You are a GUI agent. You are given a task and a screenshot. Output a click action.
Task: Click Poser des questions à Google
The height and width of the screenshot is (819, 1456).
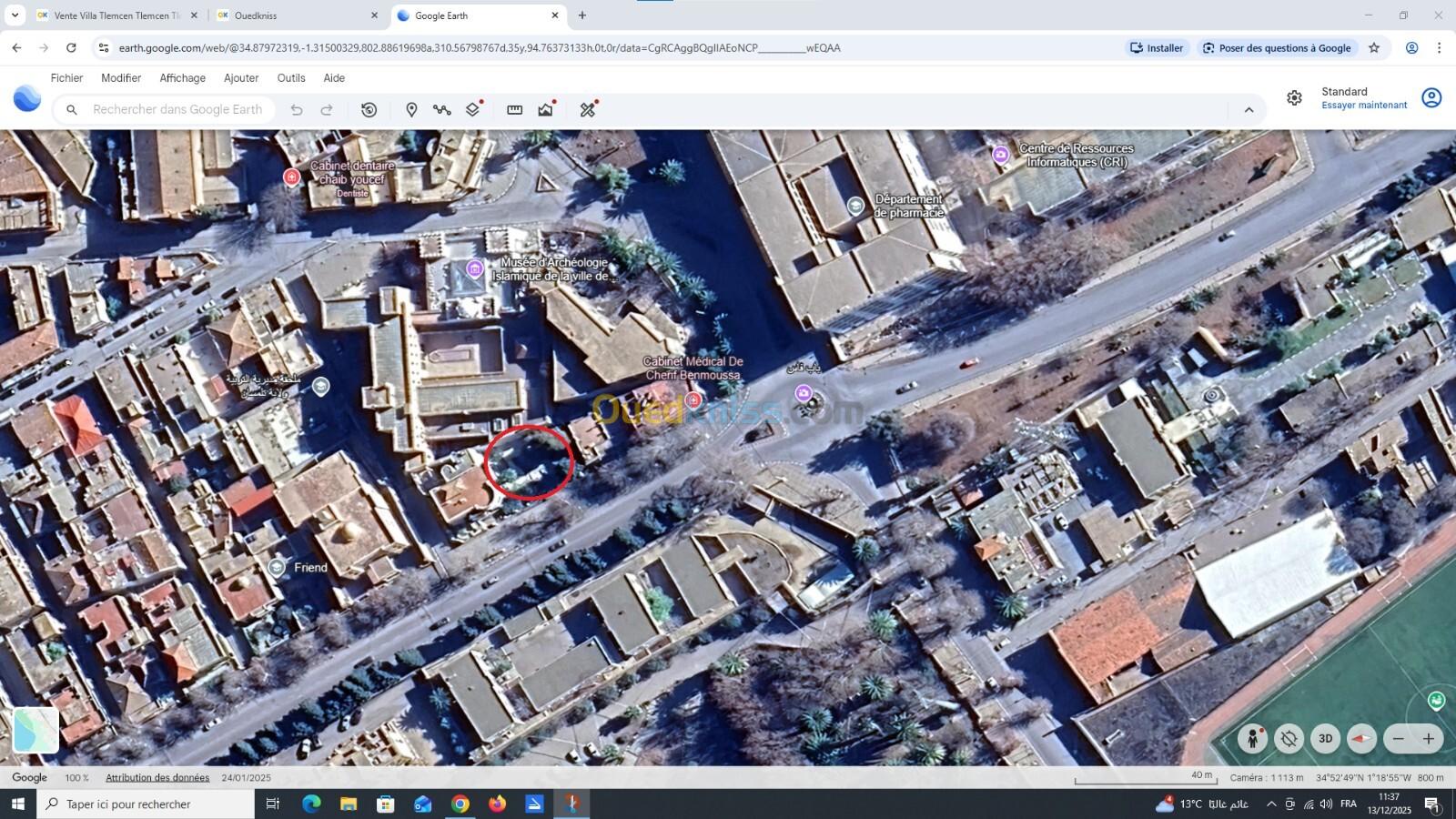click(x=1277, y=48)
